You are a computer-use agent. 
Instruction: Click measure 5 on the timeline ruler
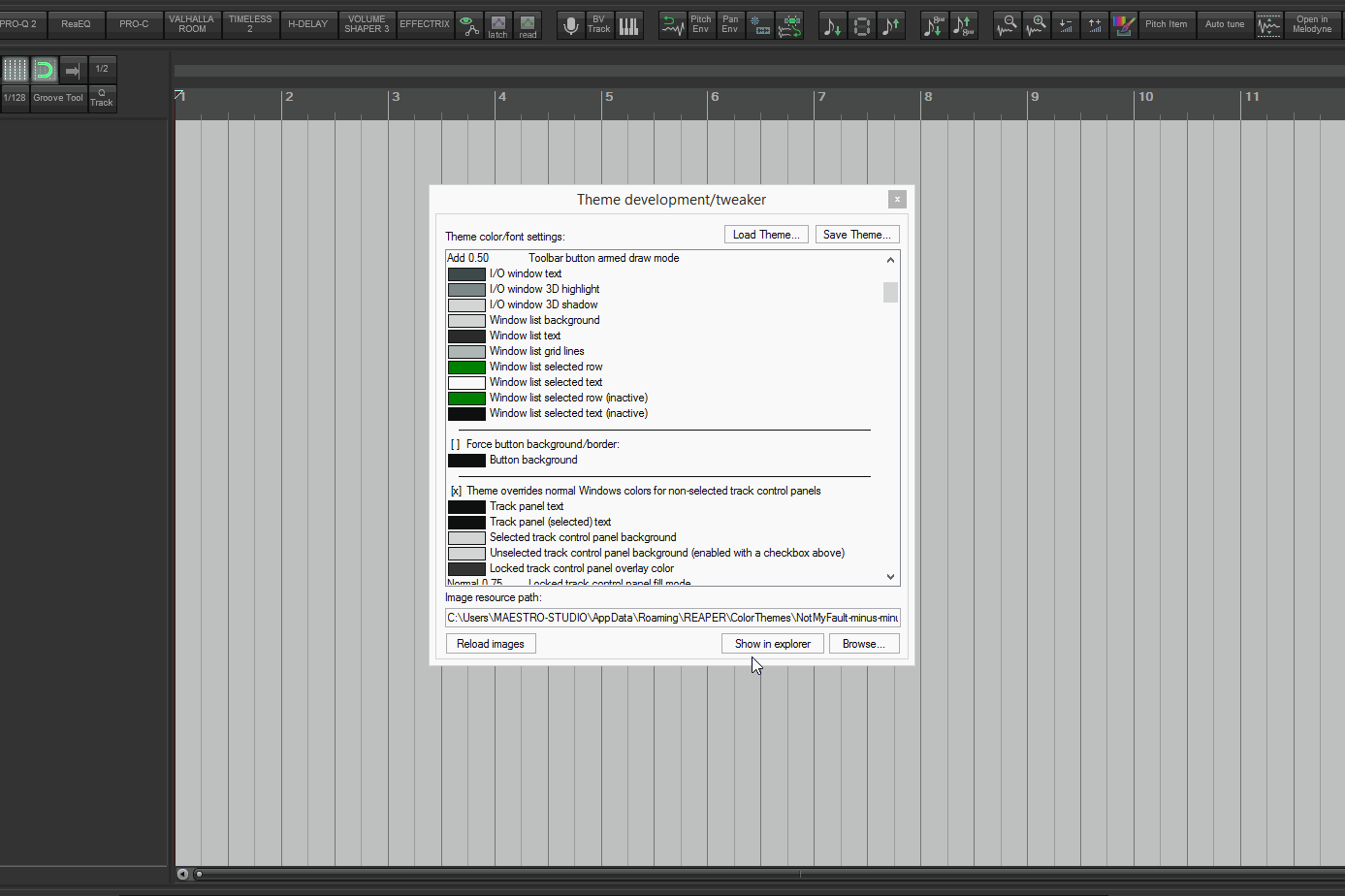tap(609, 97)
